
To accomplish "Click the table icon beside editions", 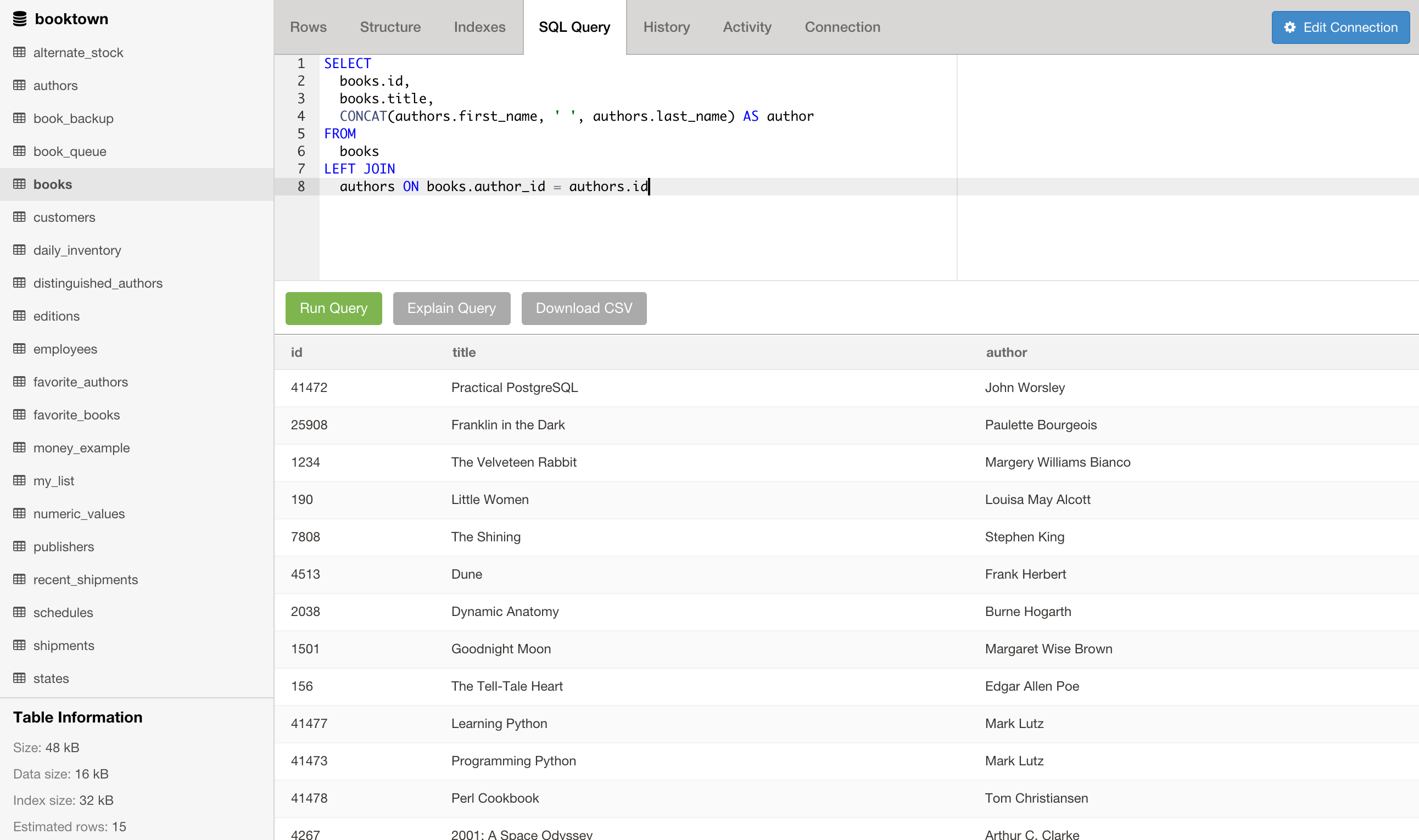I will [20, 316].
